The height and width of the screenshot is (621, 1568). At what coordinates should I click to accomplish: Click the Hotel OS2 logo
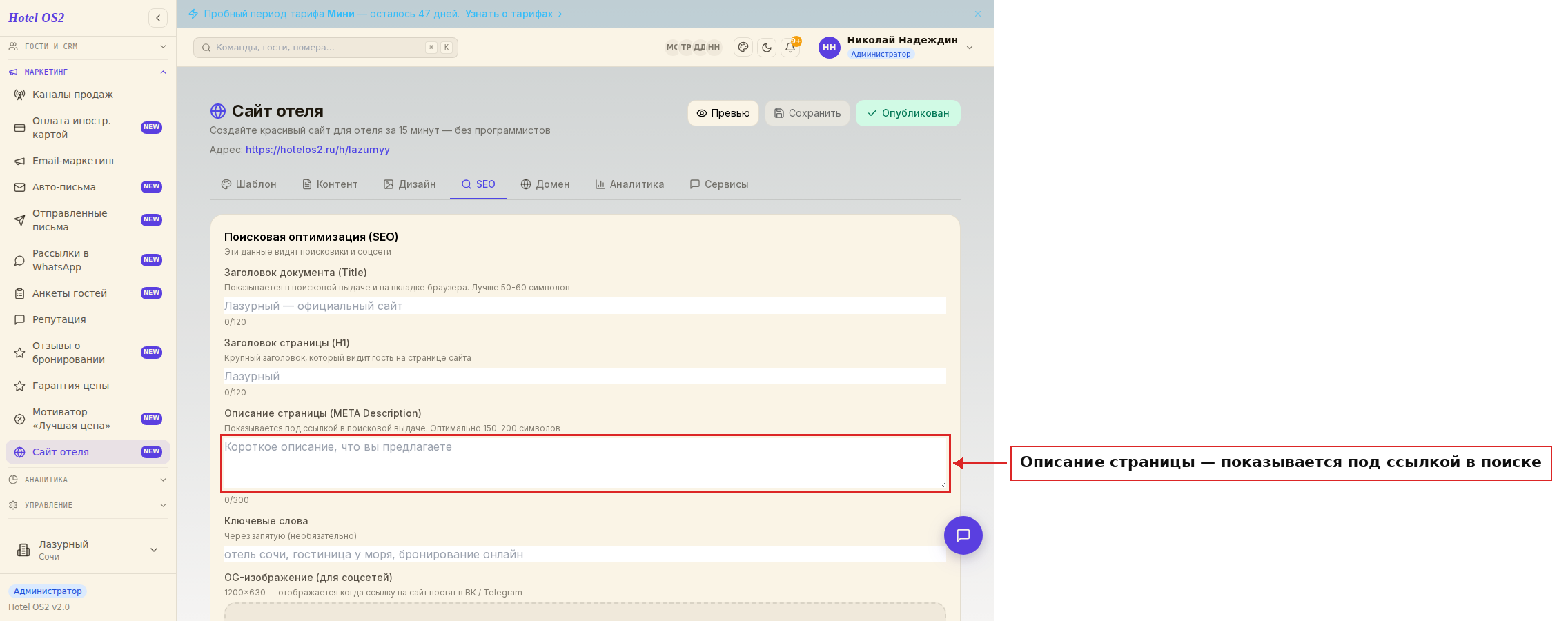(37, 18)
